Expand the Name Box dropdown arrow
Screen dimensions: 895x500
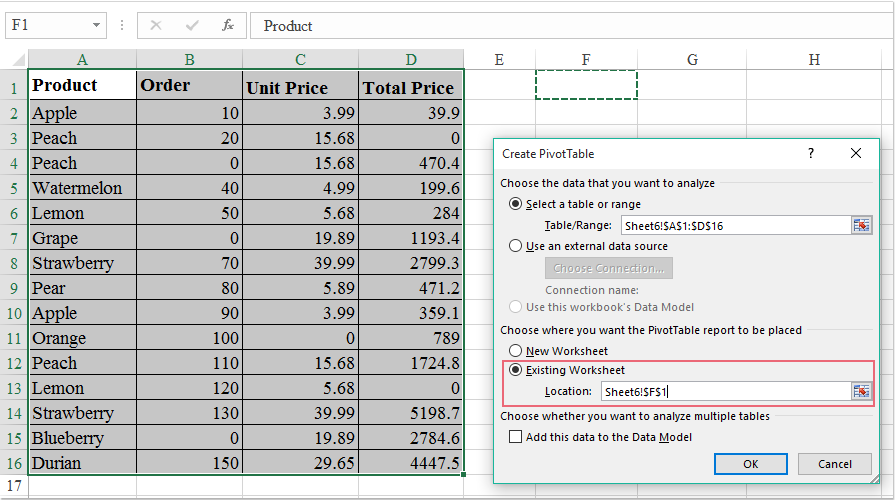pyautogui.click(x=96, y=26)
